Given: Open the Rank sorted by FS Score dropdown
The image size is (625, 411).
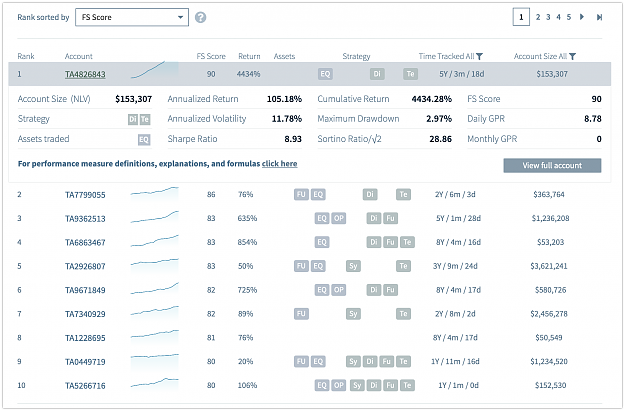Looking at the screenshot, I should click(132, 17).
